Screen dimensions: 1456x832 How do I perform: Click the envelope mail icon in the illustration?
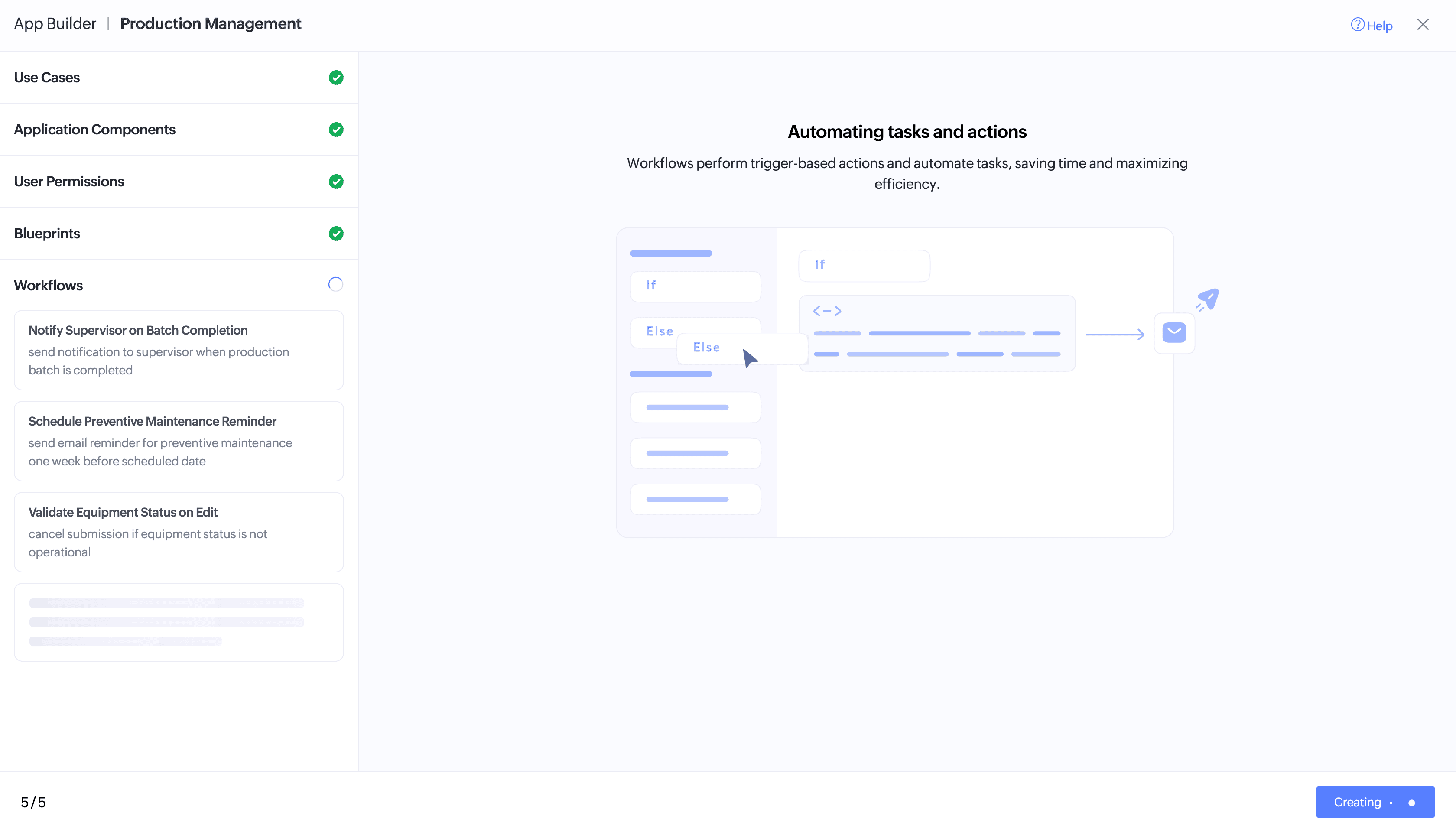pos(1174,333)
